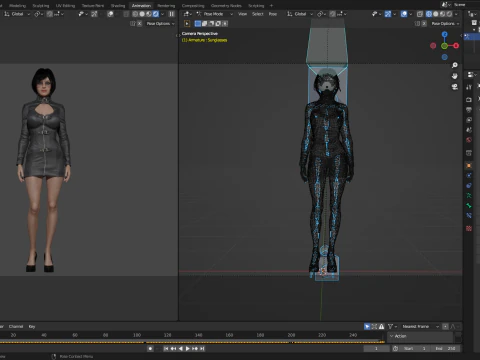Enable rendered shading in the left viewport
This screenshot has height=360, width=480.
[x=156, y=14]
